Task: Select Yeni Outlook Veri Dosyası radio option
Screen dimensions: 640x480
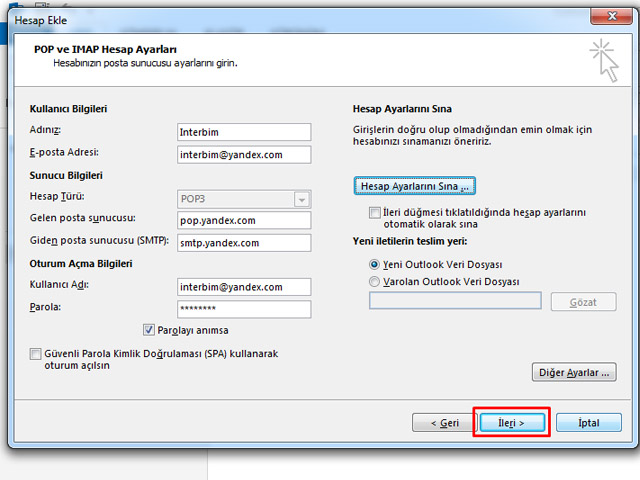Action: (x=375, y=264)
